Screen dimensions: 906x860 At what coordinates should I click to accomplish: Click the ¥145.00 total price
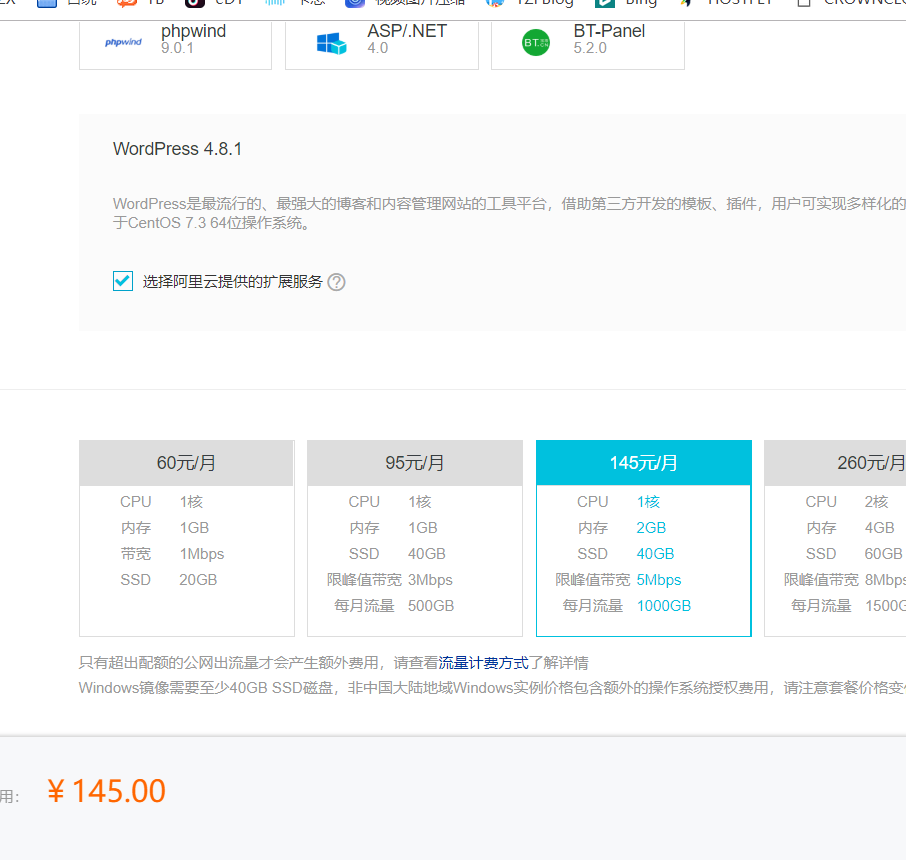(106, 791)
